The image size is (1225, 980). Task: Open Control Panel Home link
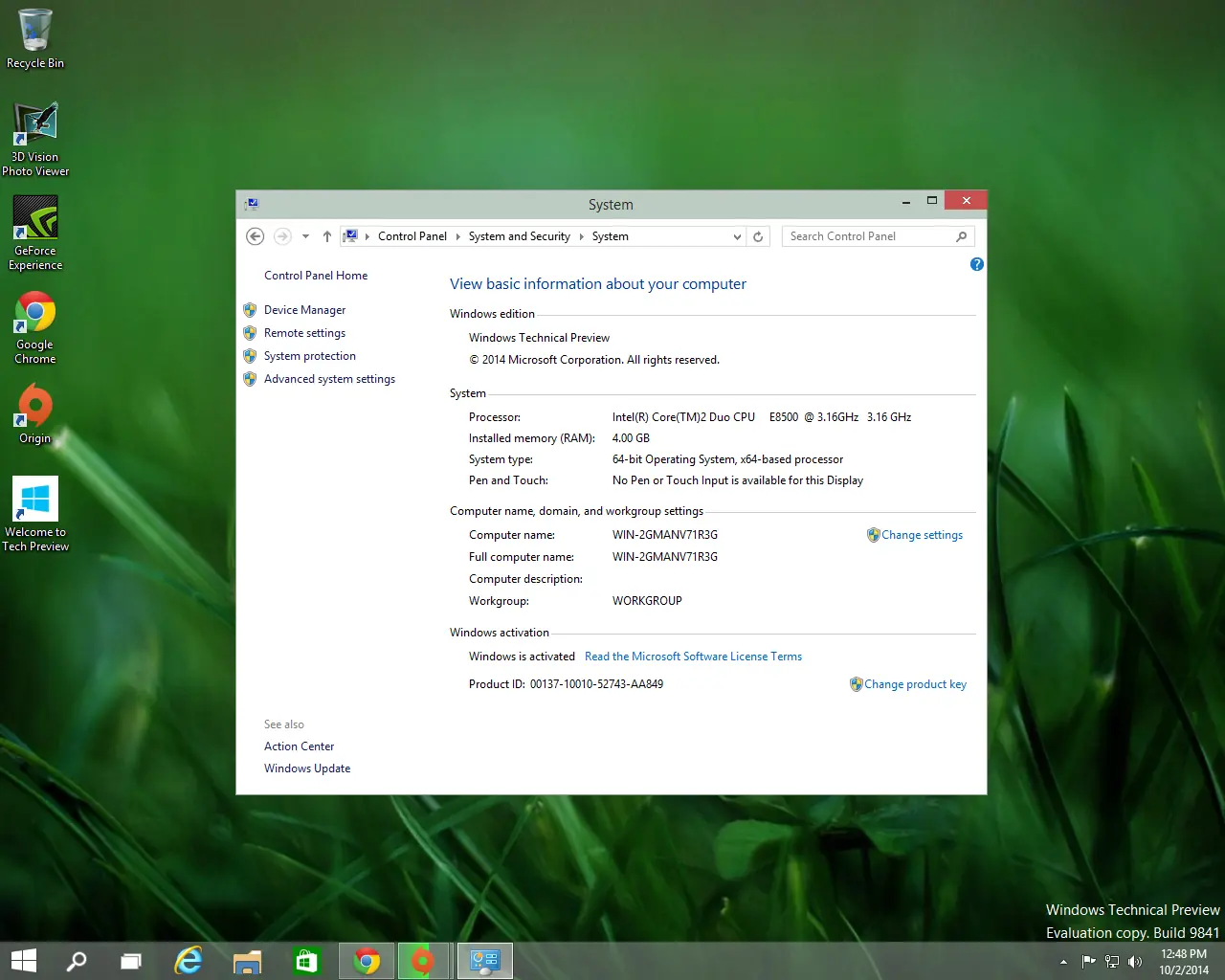(x=316, y=276)
